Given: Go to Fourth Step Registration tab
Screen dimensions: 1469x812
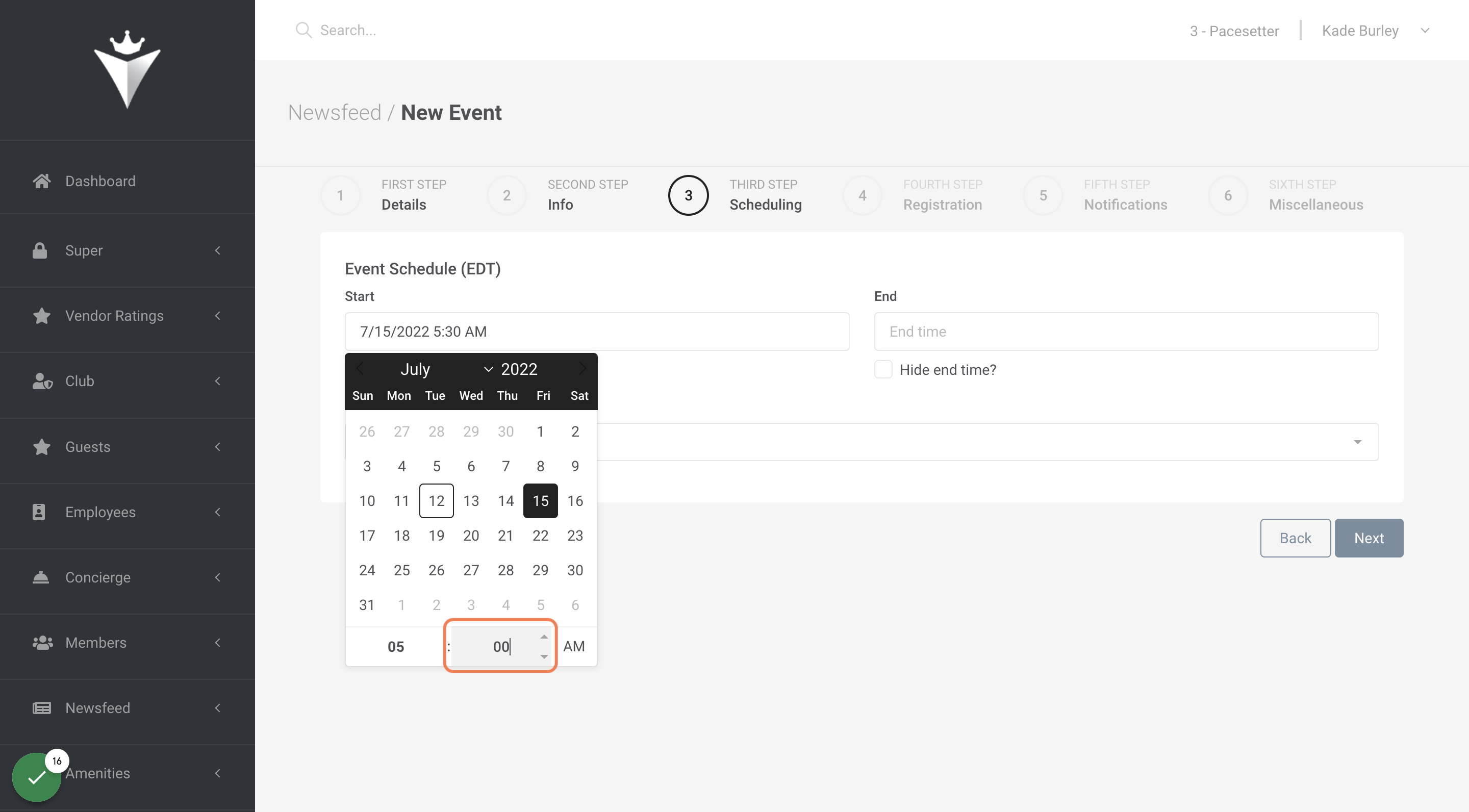Looking at the screenshot, I should pyautogui.click(x=913, y=195).
